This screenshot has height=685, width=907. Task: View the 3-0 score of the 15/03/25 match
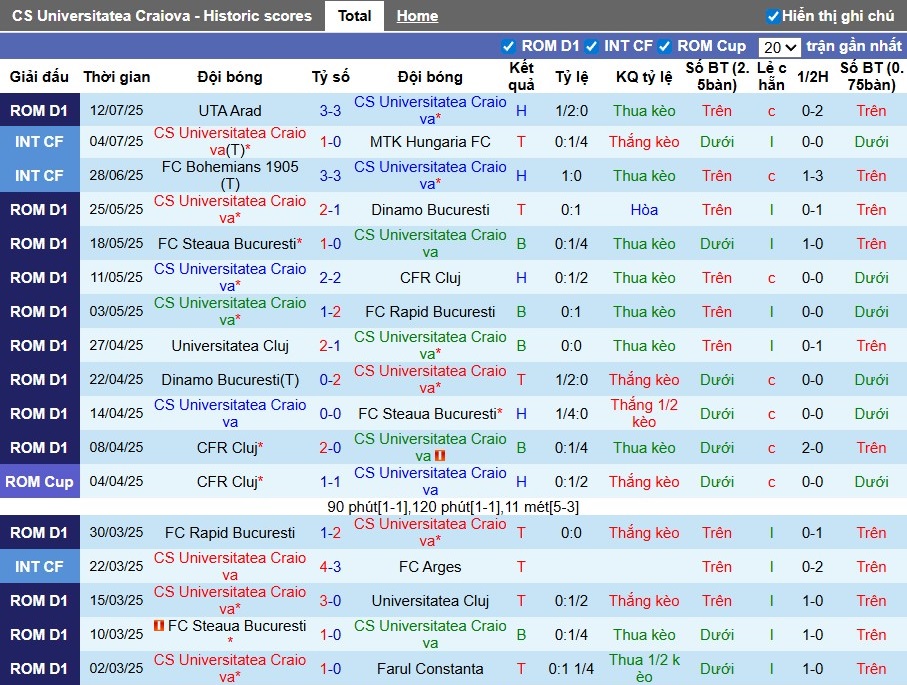pyautogui.click(x=330, y=601)
